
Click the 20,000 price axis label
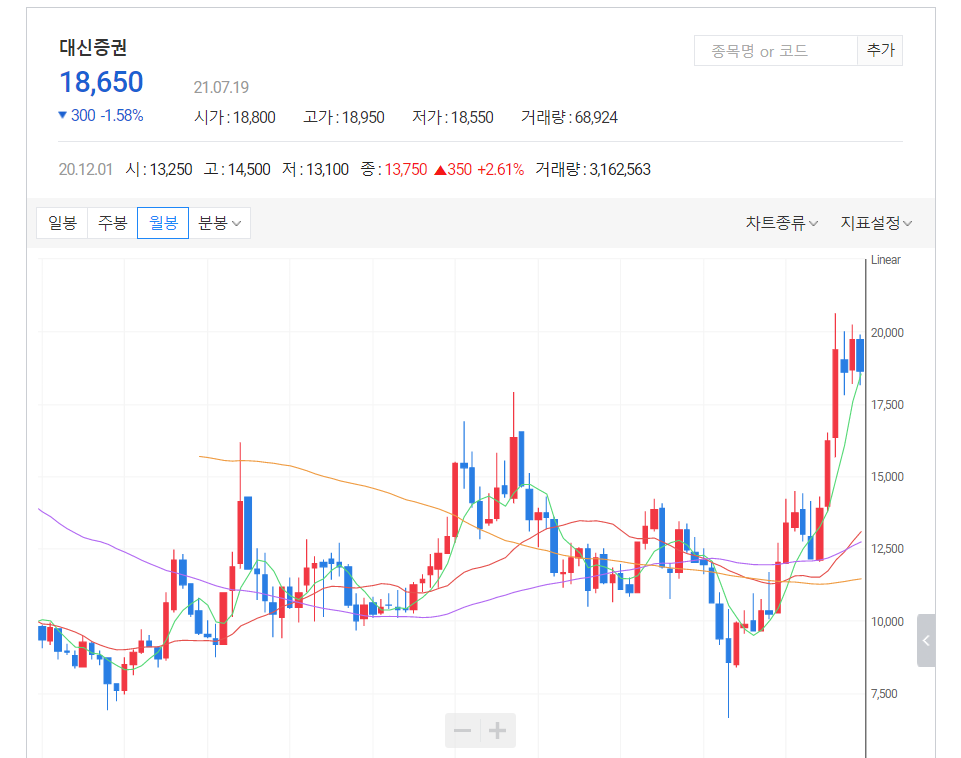coord(887,333)
